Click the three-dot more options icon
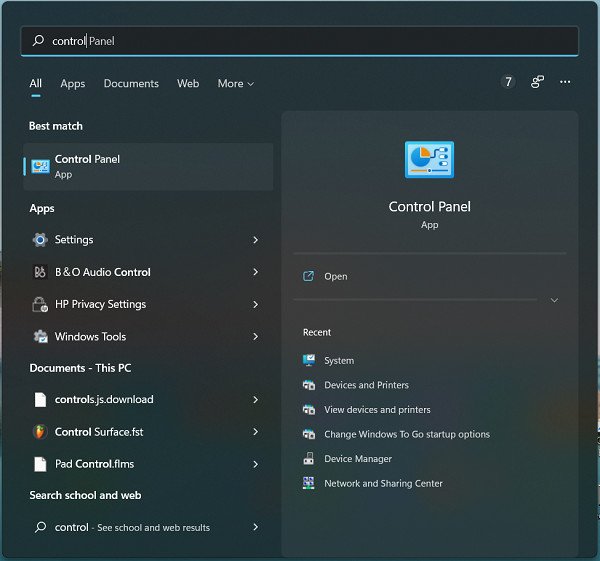Viewport: 600px width, 561px height. pos(565,82)
